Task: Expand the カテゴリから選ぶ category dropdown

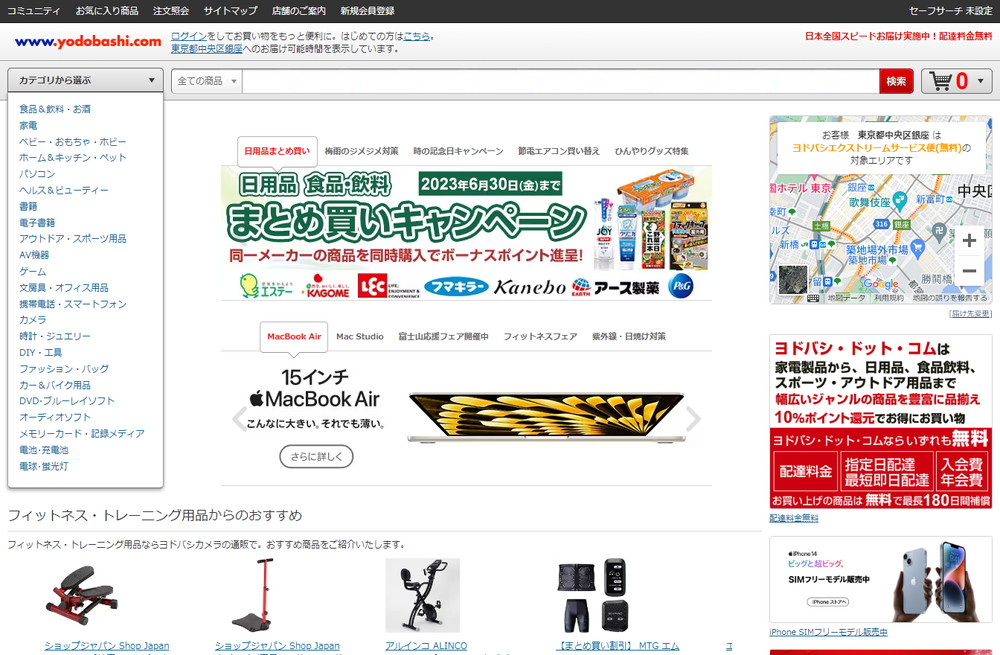Action: 85,80
